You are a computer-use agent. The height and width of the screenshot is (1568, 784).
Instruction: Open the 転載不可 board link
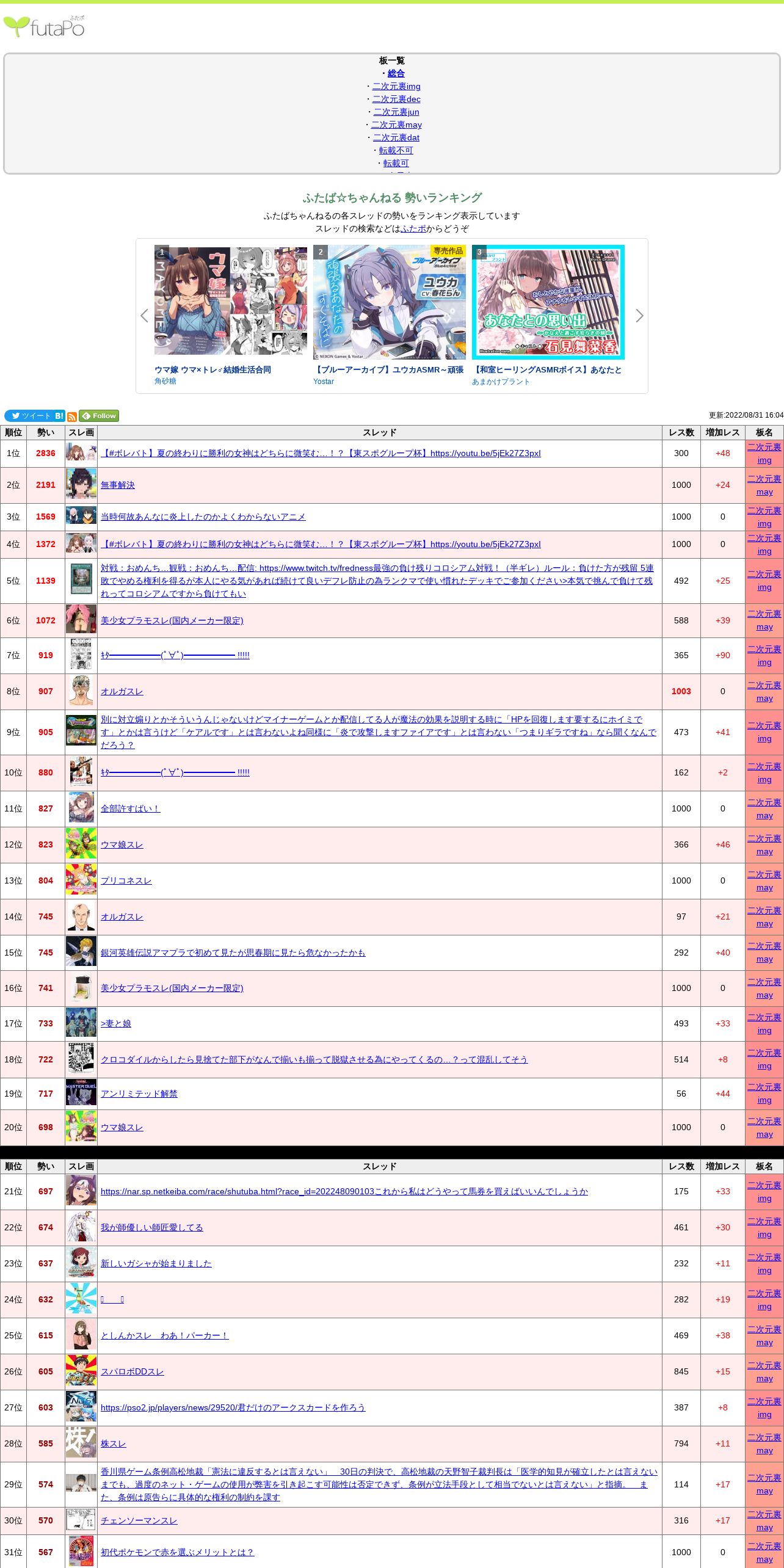[x=396, y=150]
